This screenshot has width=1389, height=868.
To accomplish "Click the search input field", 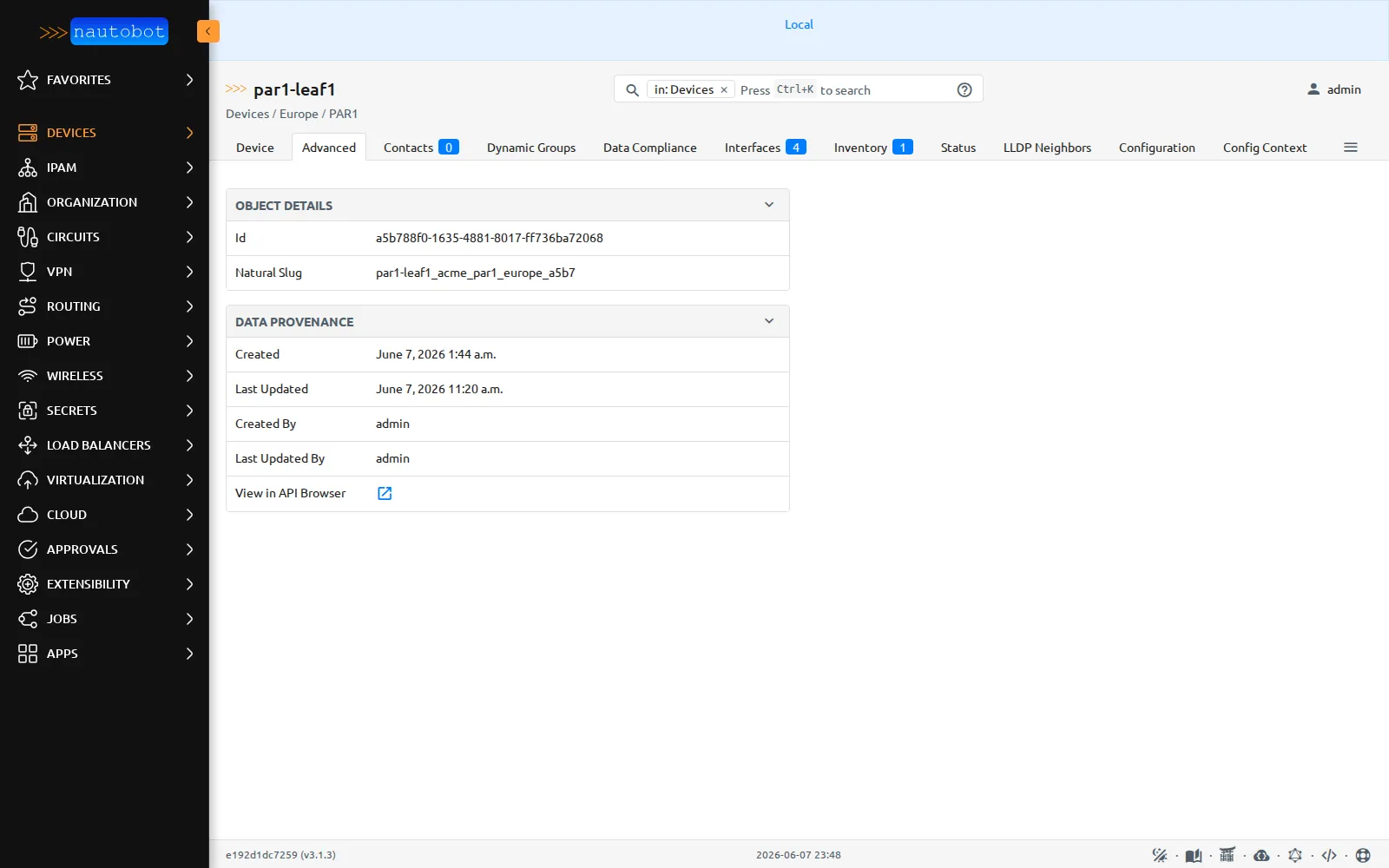I will click(x=842, y=89).
